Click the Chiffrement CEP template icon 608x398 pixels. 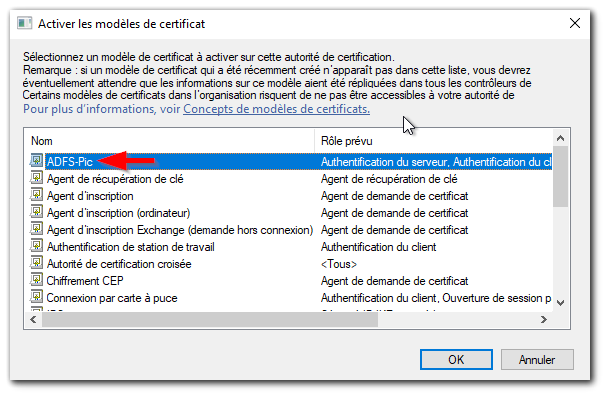coord(36,280)
